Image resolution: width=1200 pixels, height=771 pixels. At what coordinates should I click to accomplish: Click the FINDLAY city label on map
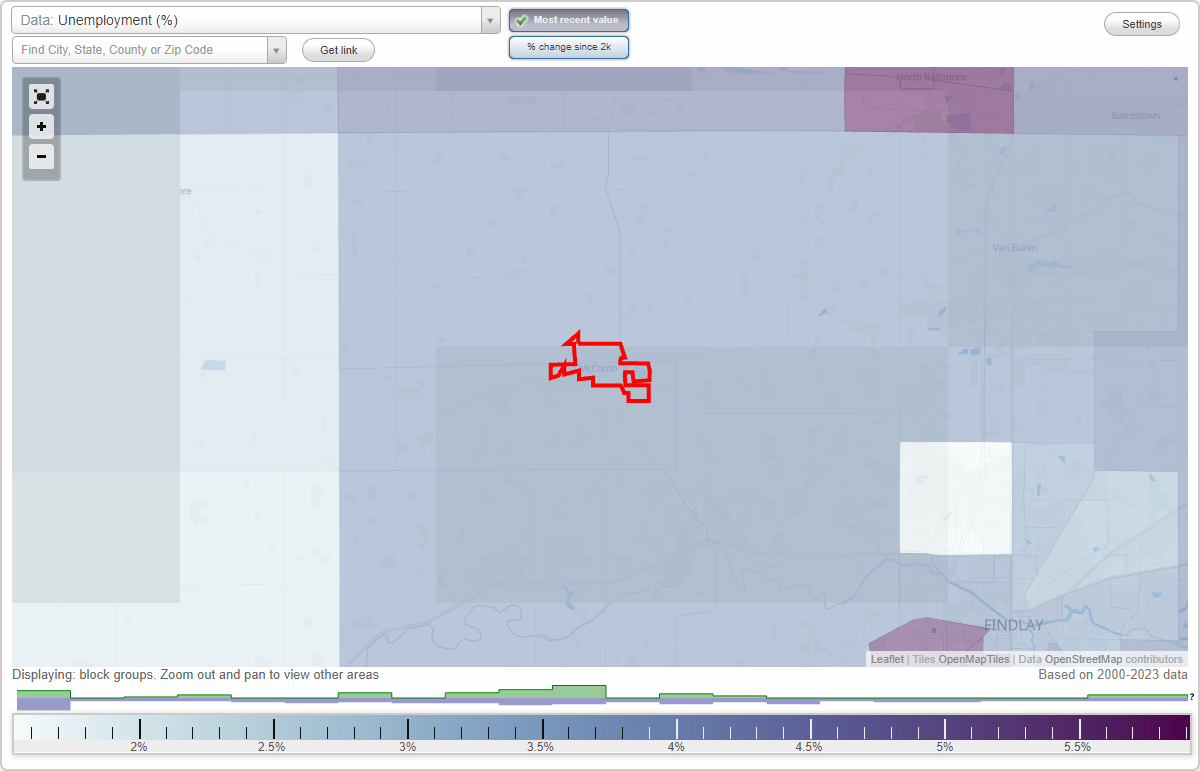1013,625
